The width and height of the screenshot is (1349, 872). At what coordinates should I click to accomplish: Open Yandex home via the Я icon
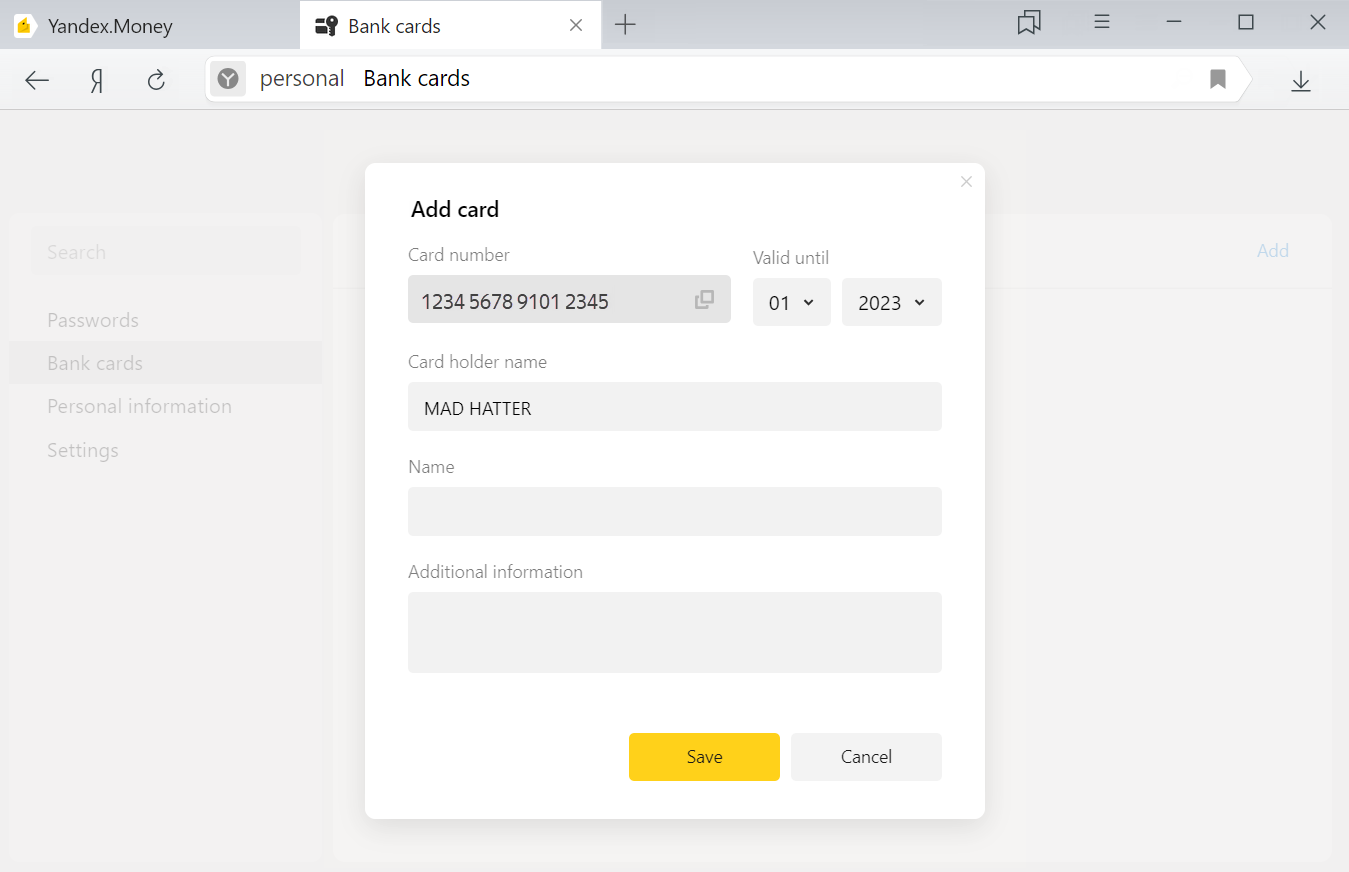pyautogui.click(x=97, y=80)
